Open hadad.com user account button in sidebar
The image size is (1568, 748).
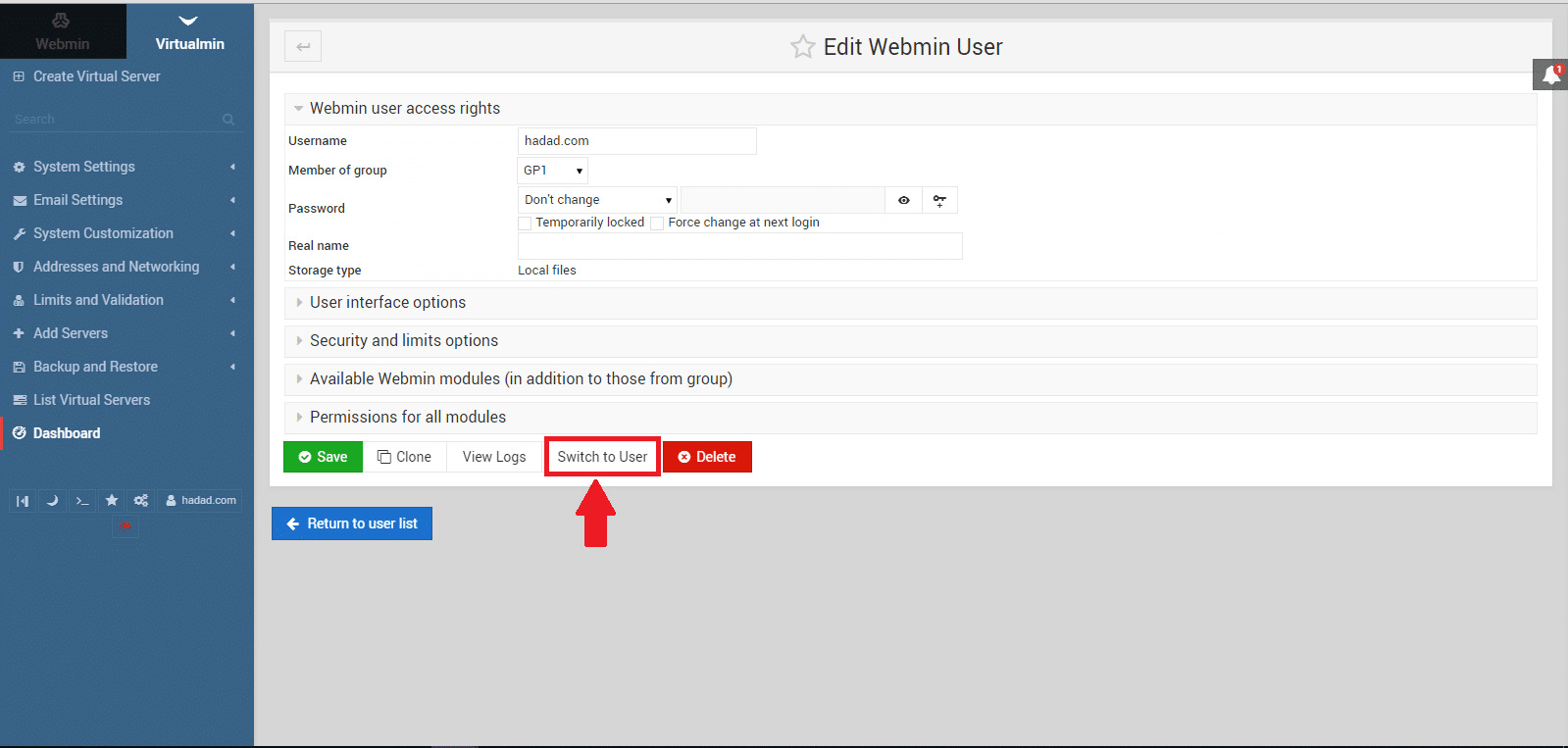[201, 501]
